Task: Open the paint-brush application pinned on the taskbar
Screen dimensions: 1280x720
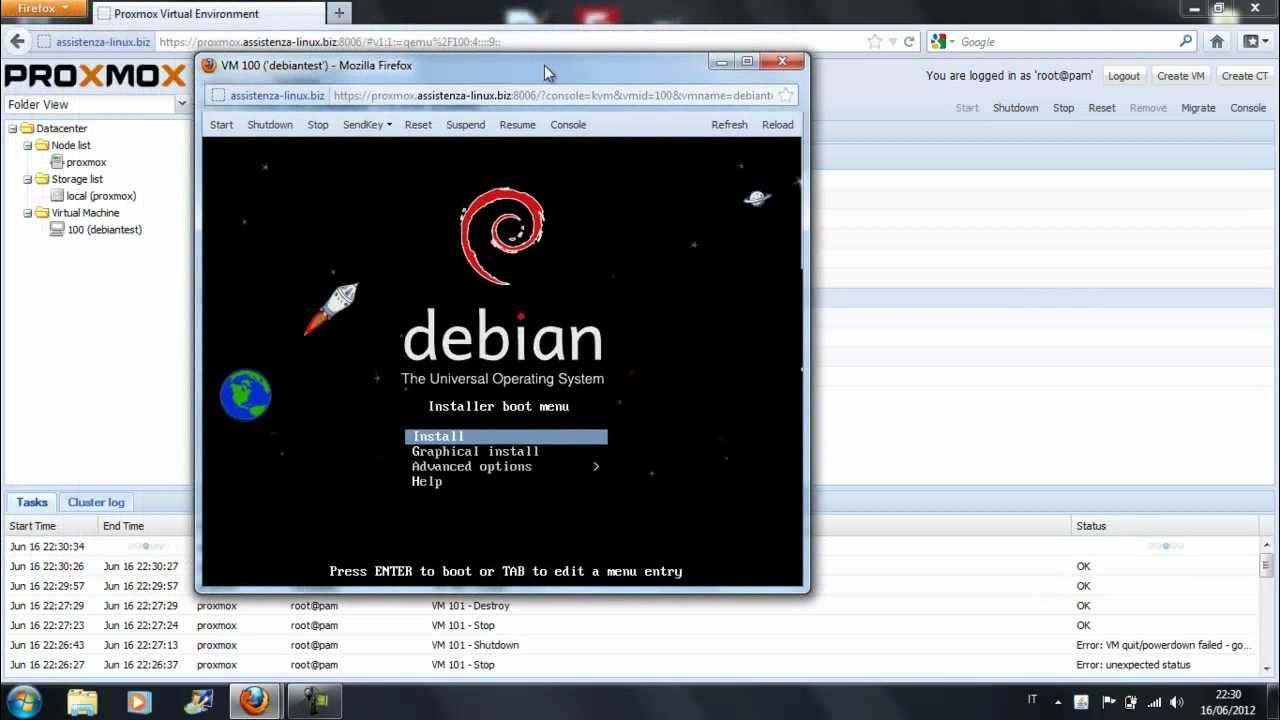Action: tap(197, 701)
